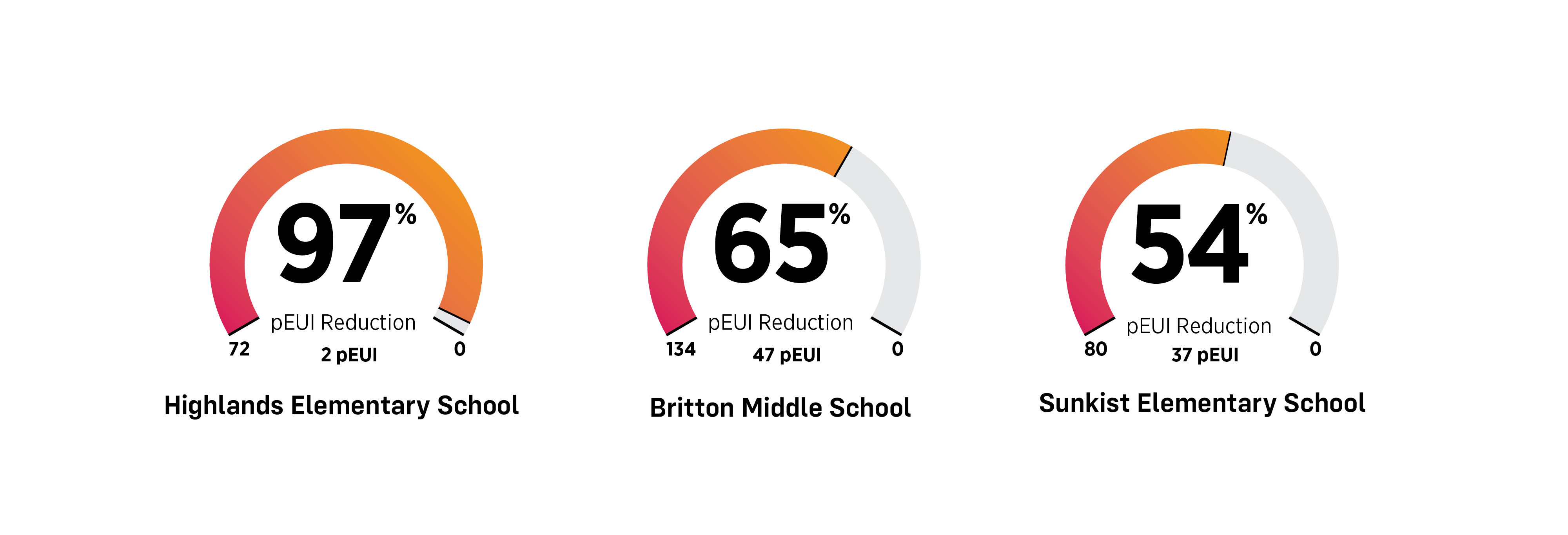
Task: Click the "37 pEUI" label under Sunkist
Action: pyautogui.click(x=1205, y=355)
